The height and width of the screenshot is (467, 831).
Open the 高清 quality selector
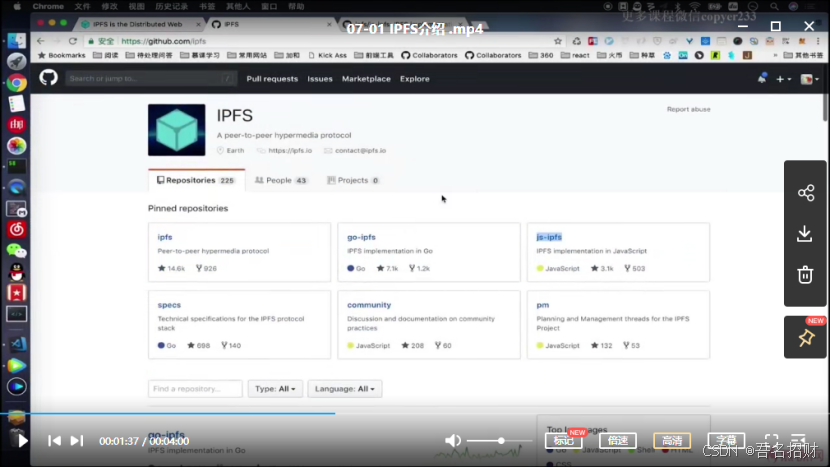[x=671, y=440]
